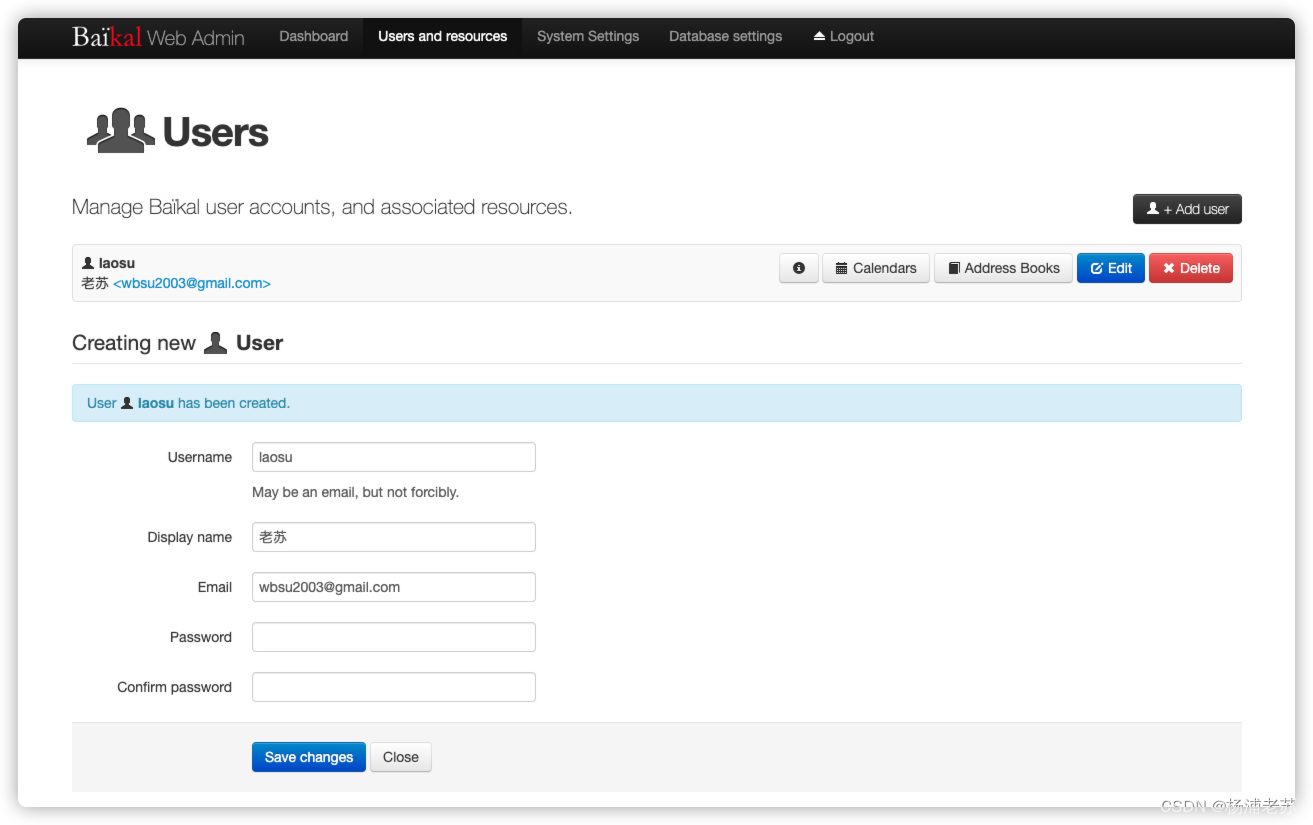The height and width of the screenshot is (825, 1313).
Task: Log out via Logout menu item
Action: click(x=844, y=36)
